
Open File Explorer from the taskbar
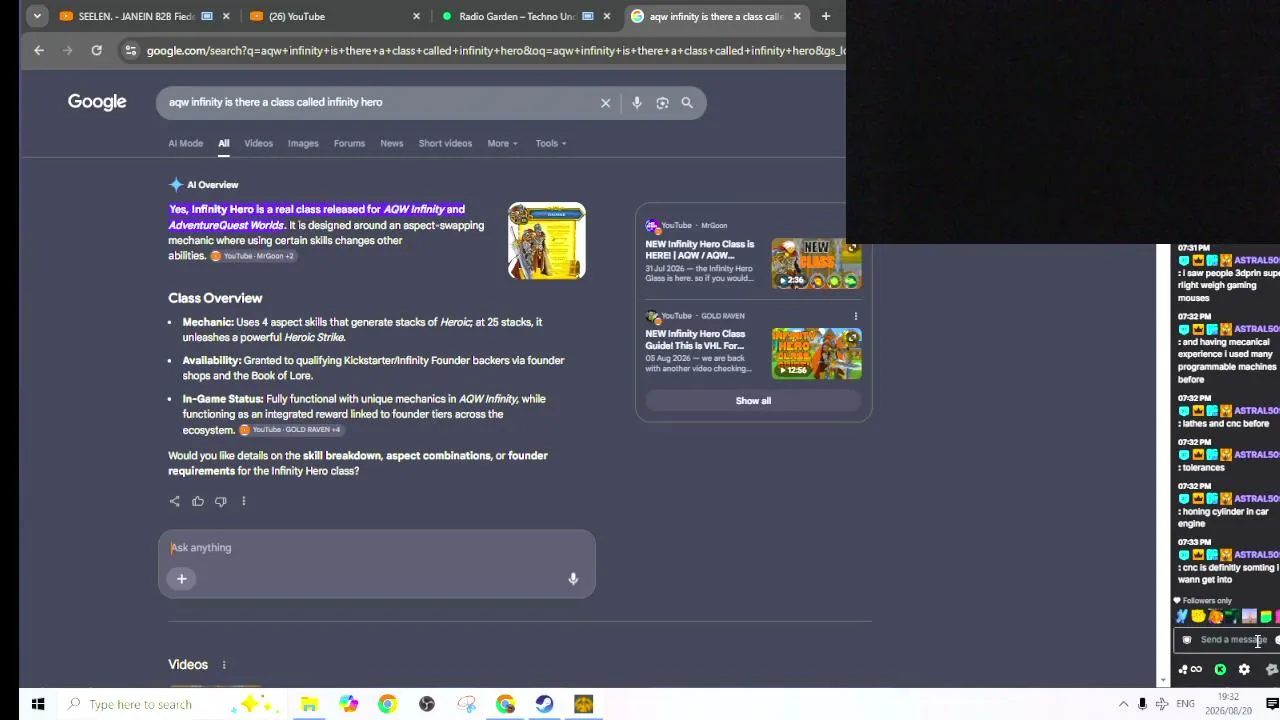[x=309, y=704]
